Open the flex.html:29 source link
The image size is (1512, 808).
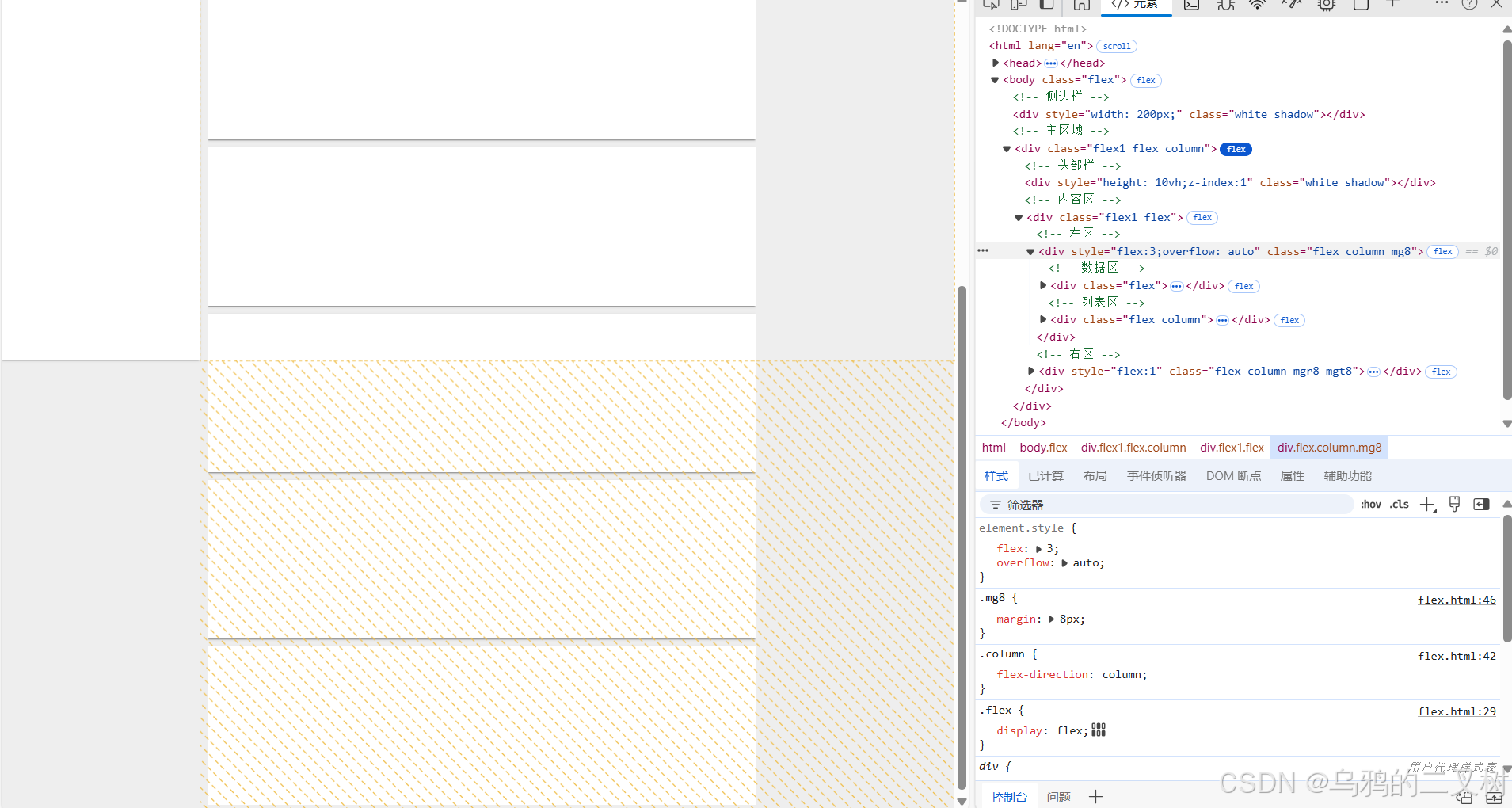(x=1457, y=711)
